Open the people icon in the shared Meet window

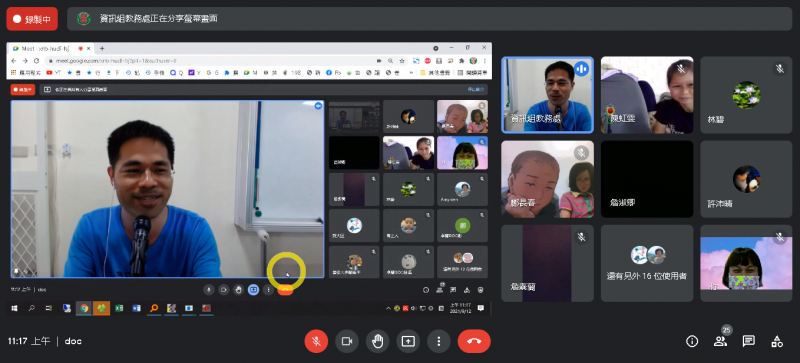(439, 290)
